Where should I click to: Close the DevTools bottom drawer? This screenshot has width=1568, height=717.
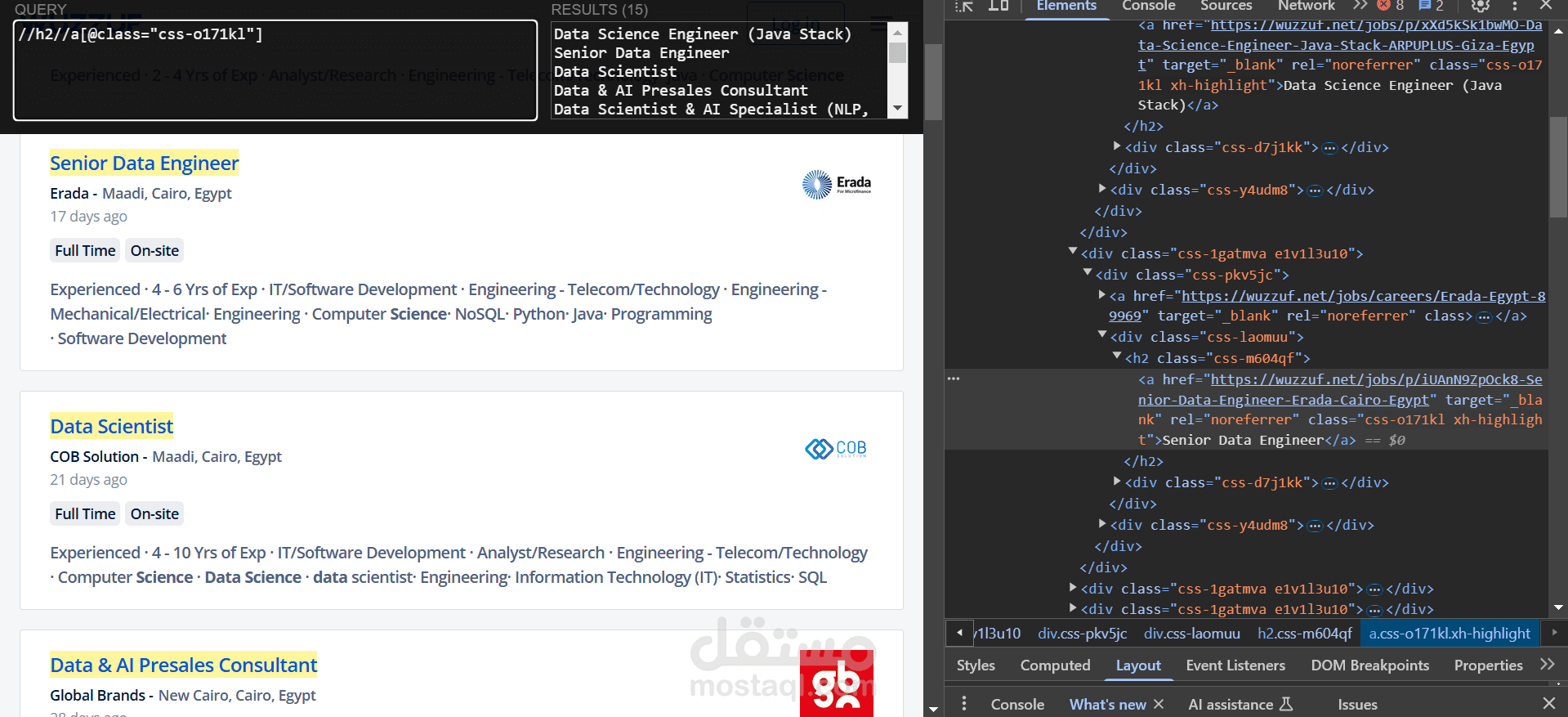[1548, 703]
